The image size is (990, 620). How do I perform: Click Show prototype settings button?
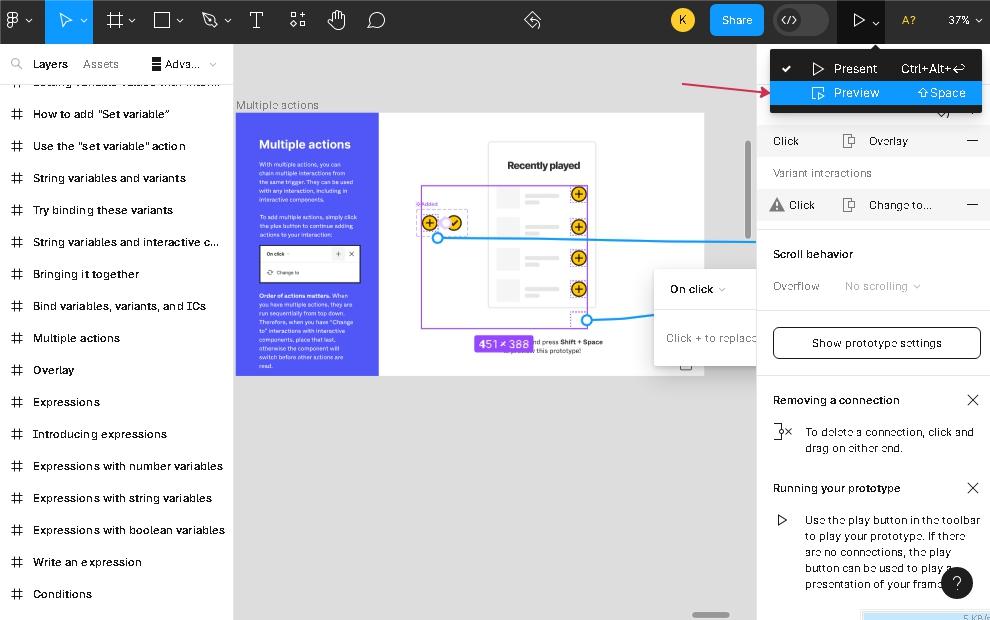pos(876,343)
